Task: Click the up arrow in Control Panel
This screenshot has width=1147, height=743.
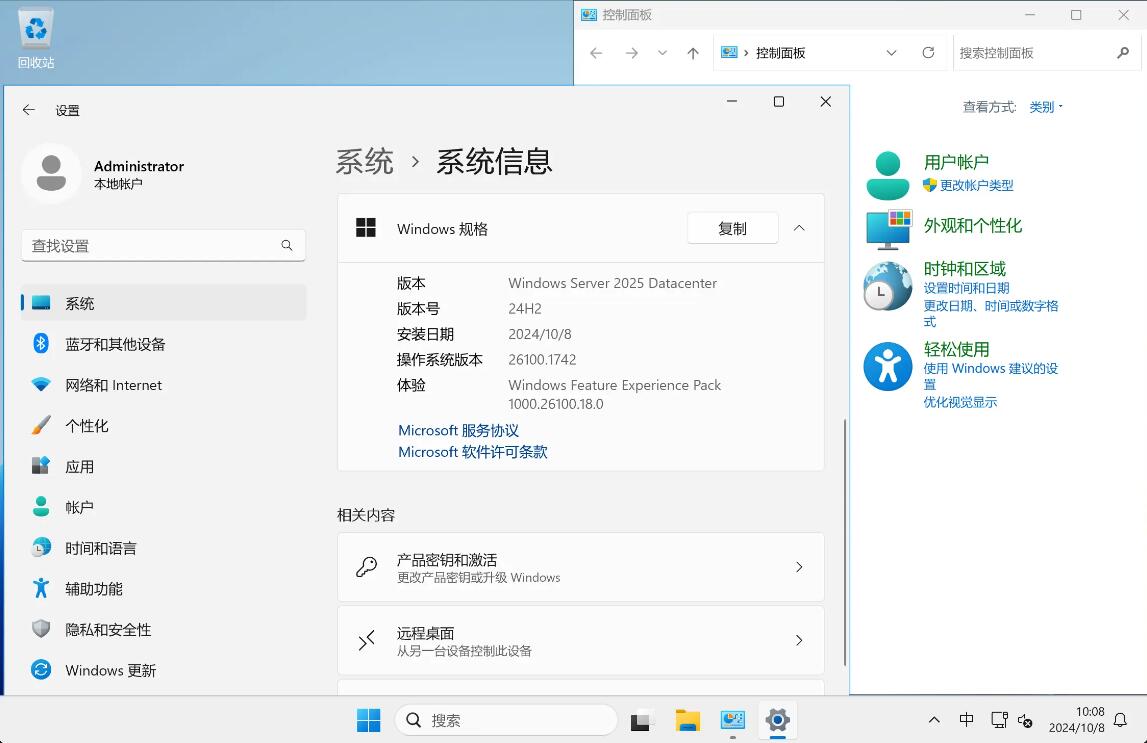Action: (693, 53)
